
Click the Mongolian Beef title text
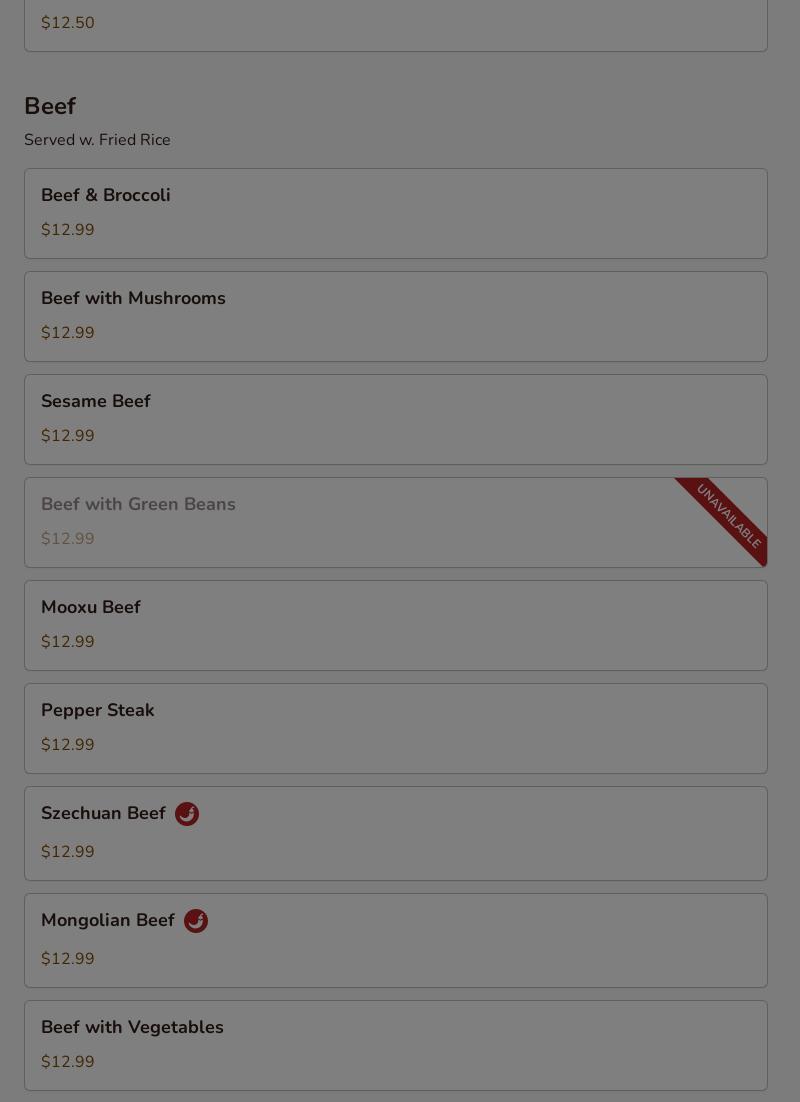tap(108, 921)
